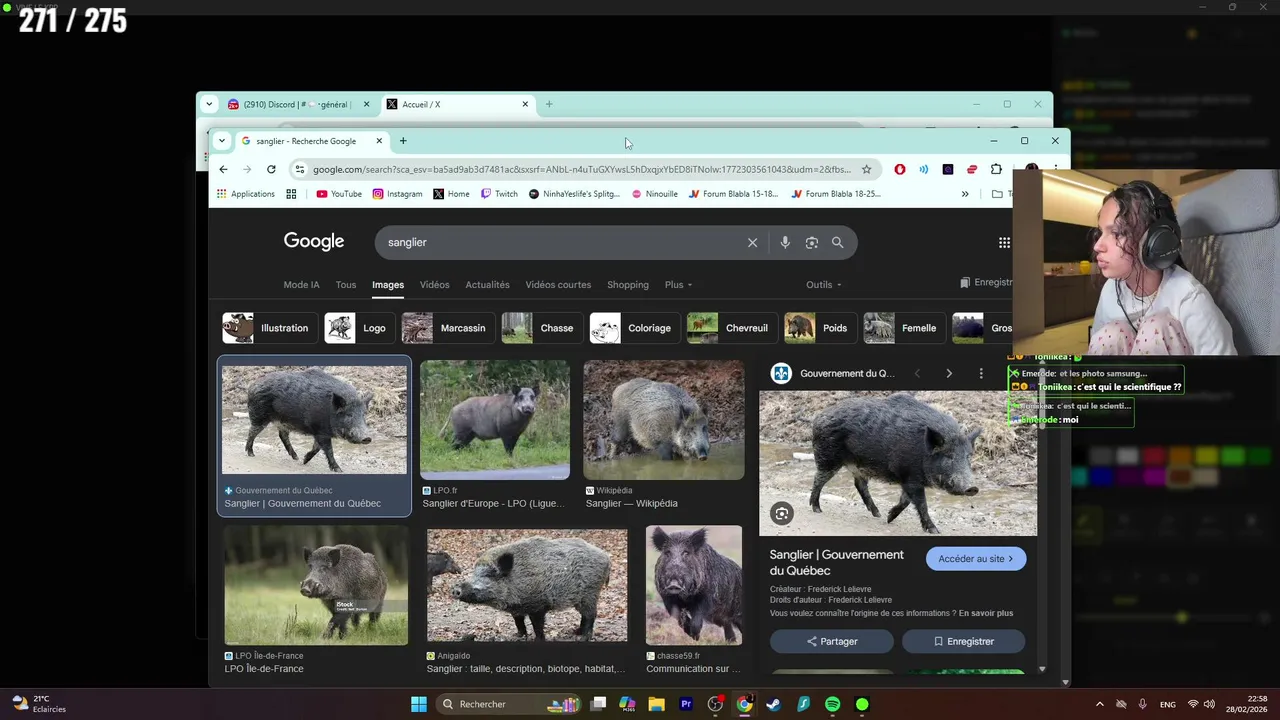Open new tab in the Google window
Image resolution: width=1280 pixels, height=720 pixels.
click(x=403, y=141)
